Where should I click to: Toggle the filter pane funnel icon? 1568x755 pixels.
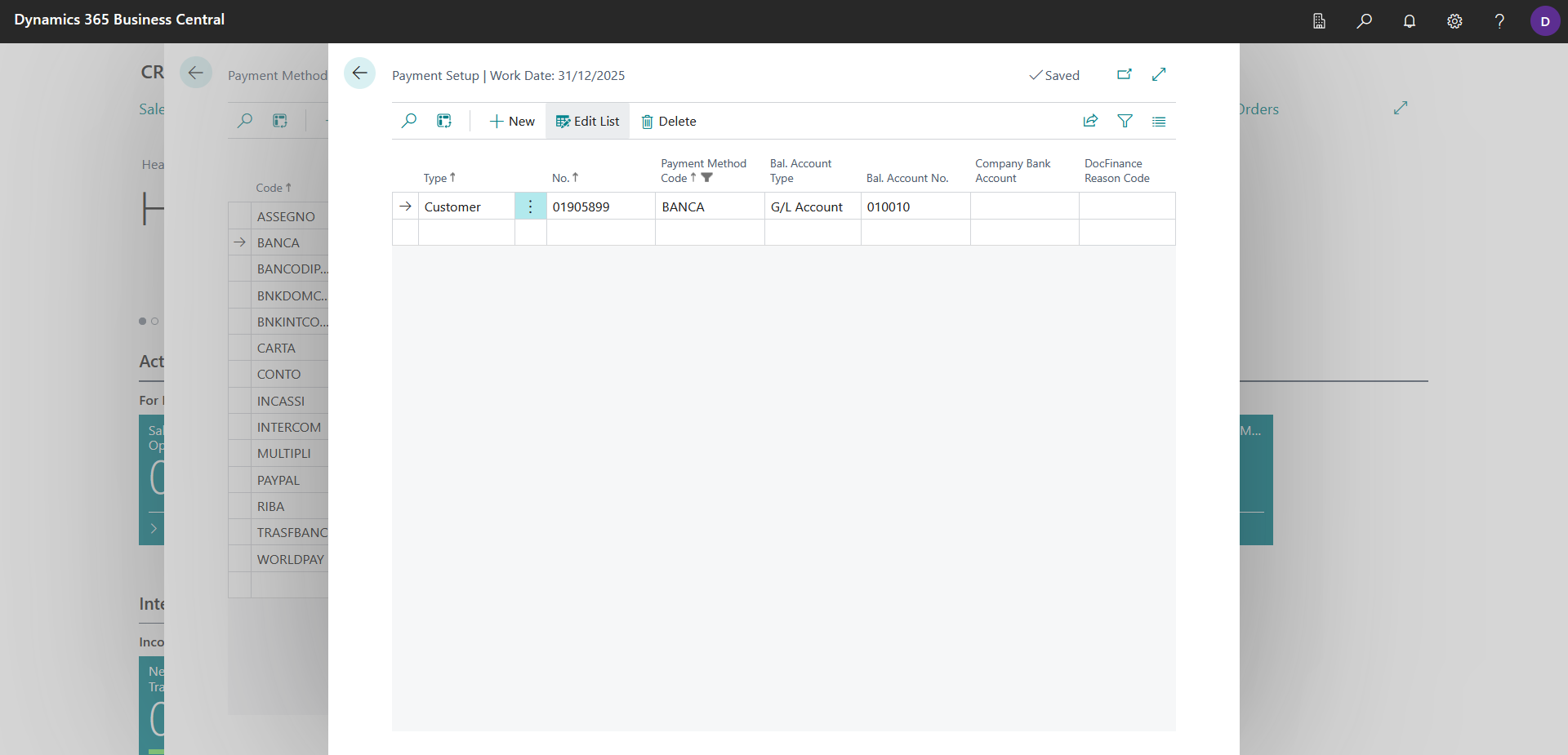pyautogui.click(x=1125, y=121)
